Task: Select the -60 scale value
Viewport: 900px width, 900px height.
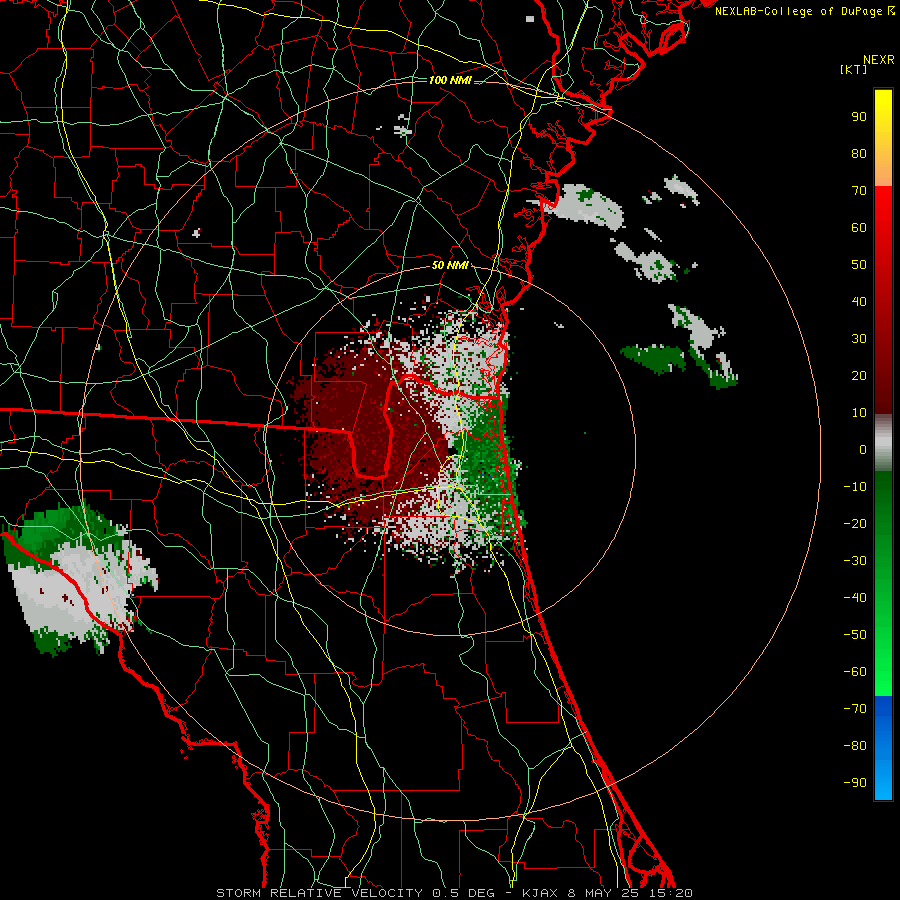Action: click(x=855, y=672)
